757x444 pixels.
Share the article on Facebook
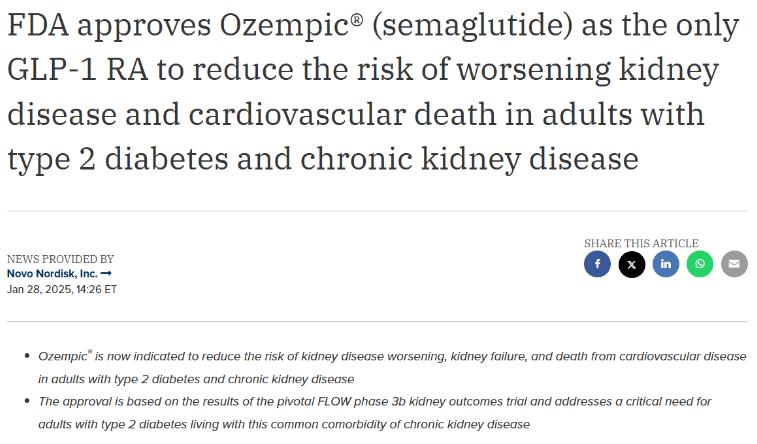(x=597, y=264)
